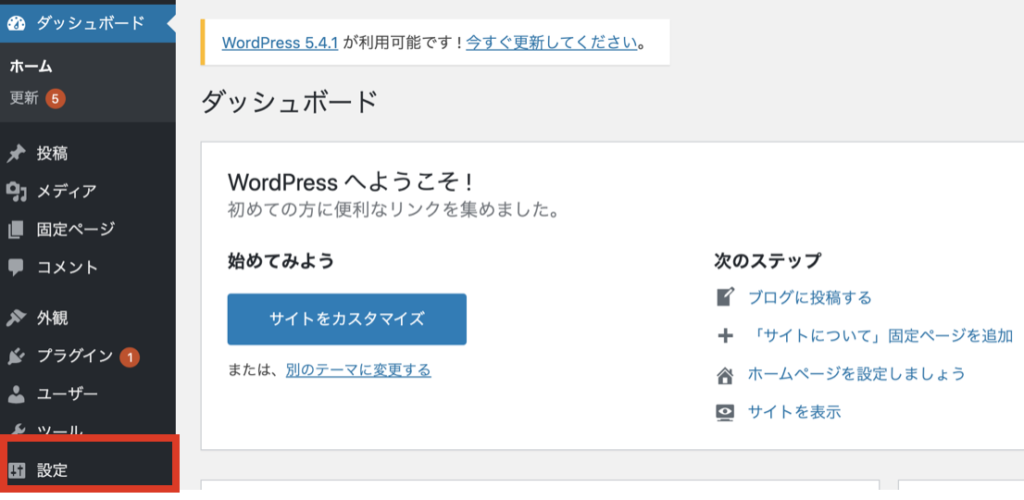
Task: Click the person icon beside ユーザー
Action: pyautogui.click(x=16, y=394)
